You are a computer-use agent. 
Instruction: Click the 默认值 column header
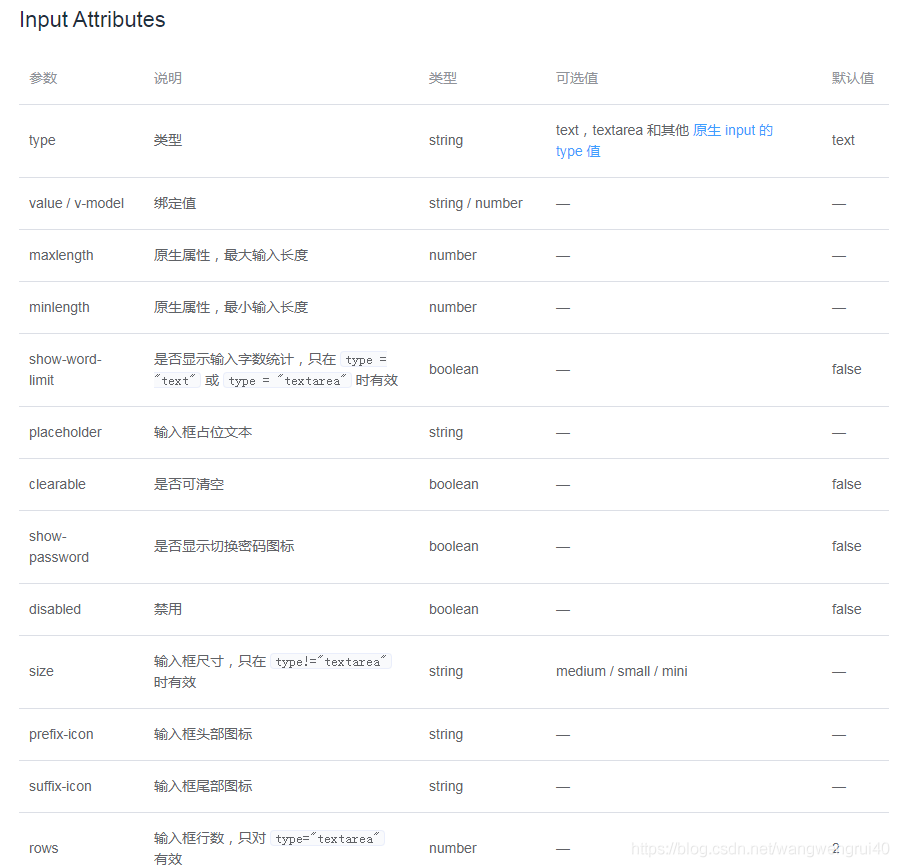853,78
